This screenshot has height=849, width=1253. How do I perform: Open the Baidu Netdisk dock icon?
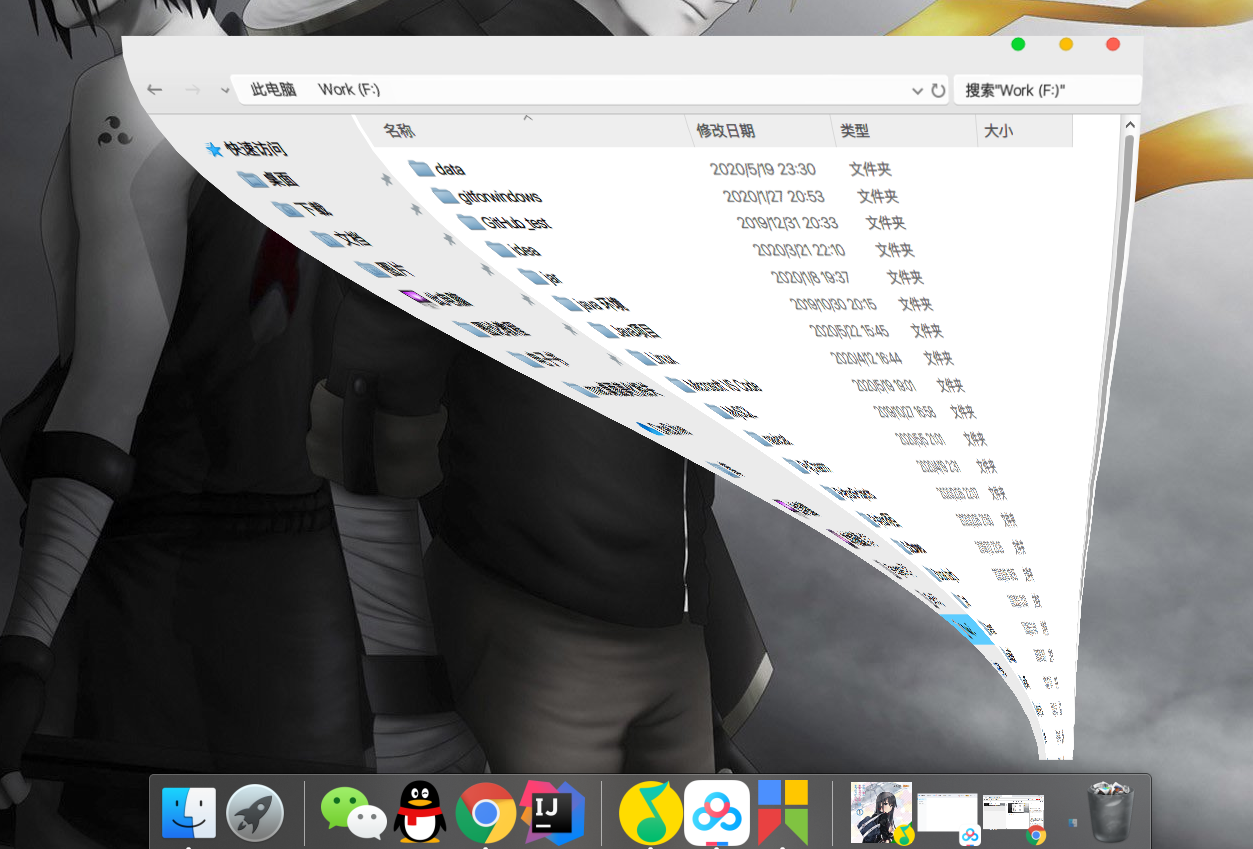point(717,812)
